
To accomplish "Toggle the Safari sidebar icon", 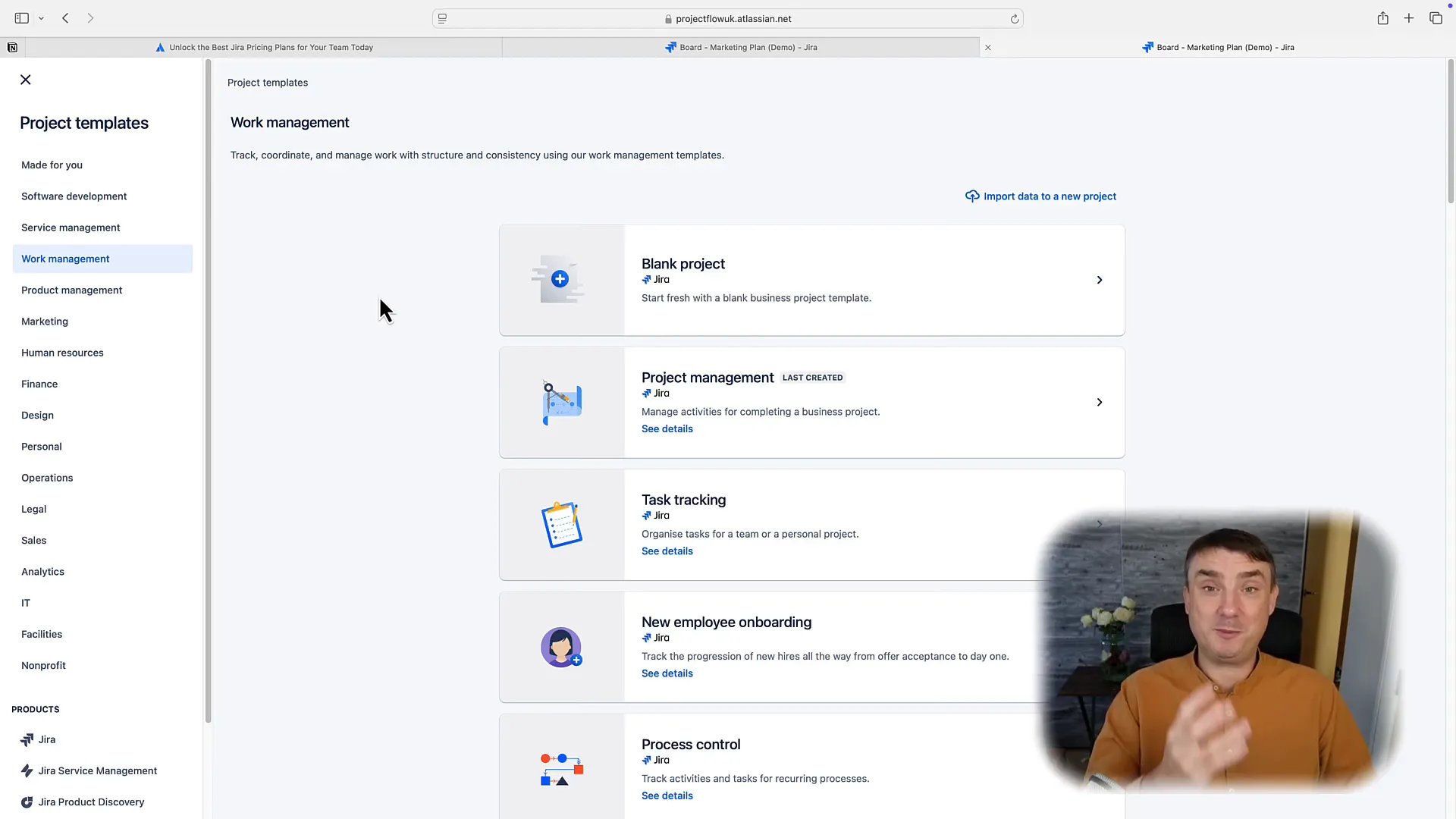I will point(22,18).
